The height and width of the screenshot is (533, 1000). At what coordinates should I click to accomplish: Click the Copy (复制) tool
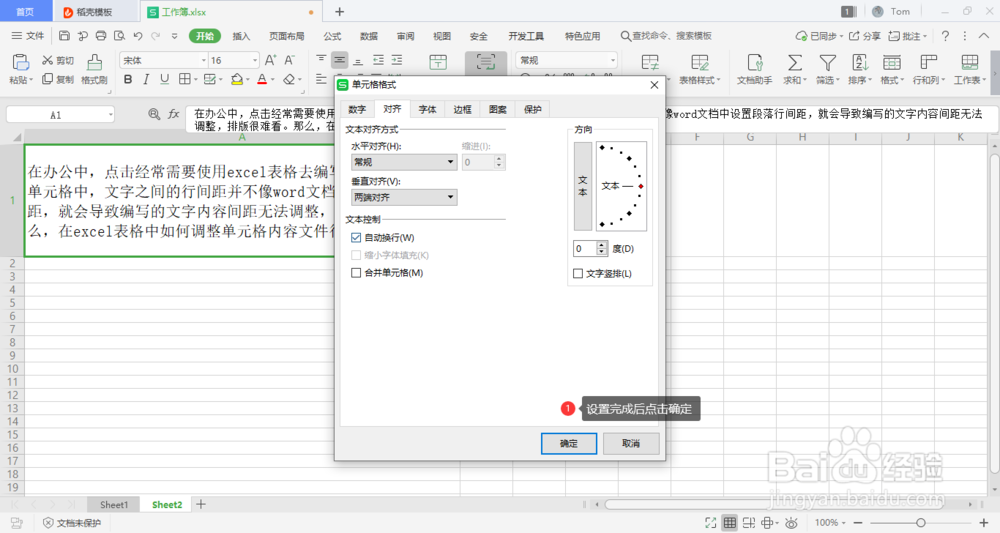tap(58, 79)
